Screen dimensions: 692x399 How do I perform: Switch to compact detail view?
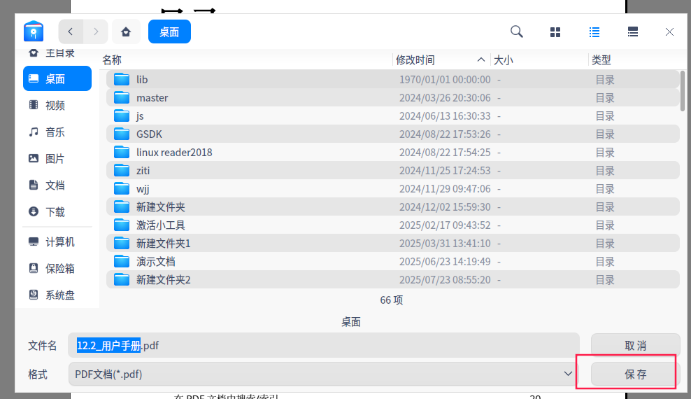click(x=633, y=32)
